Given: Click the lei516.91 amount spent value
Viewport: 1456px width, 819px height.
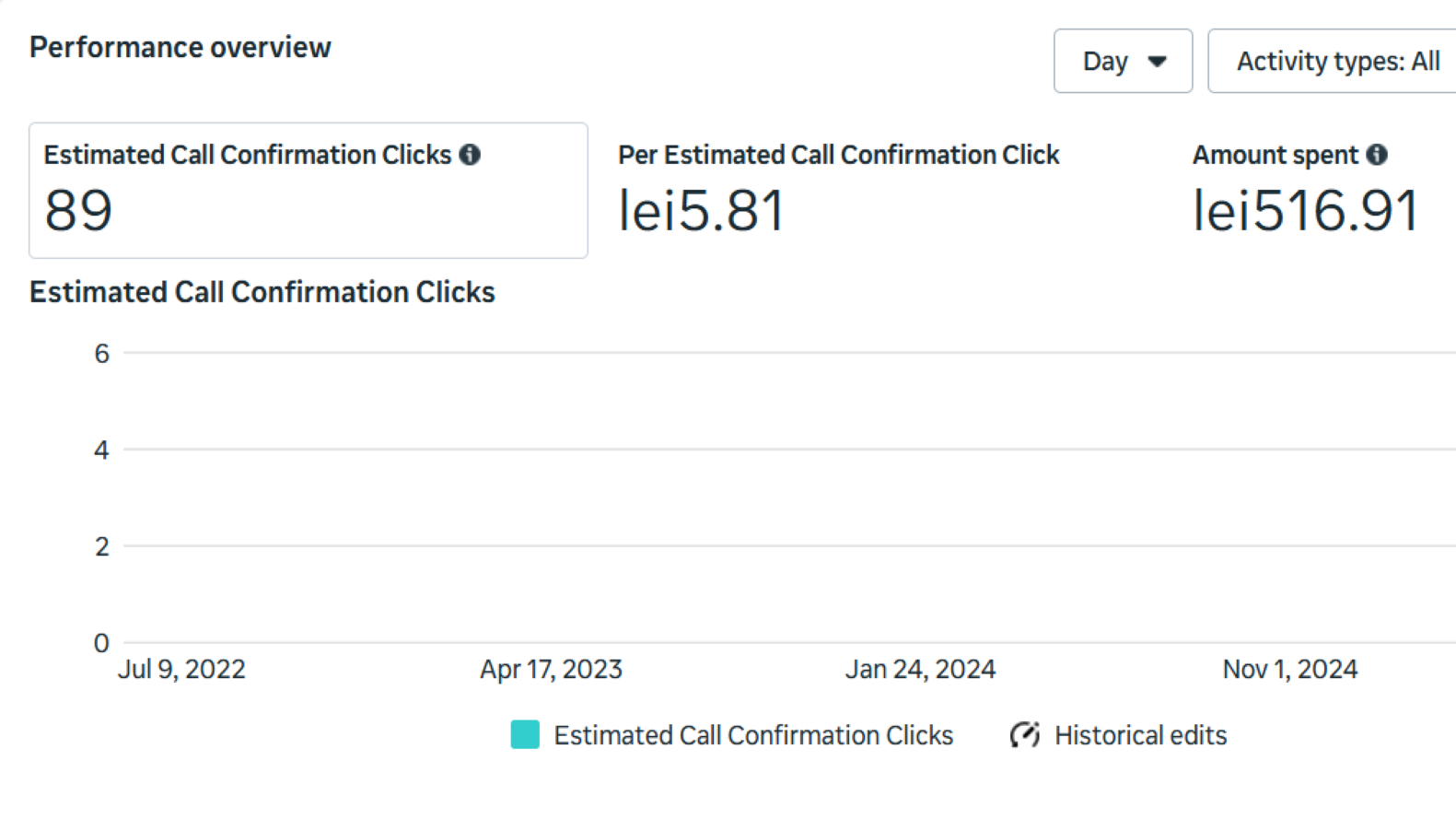Looking at the screenshot, I should point(1304,211).
